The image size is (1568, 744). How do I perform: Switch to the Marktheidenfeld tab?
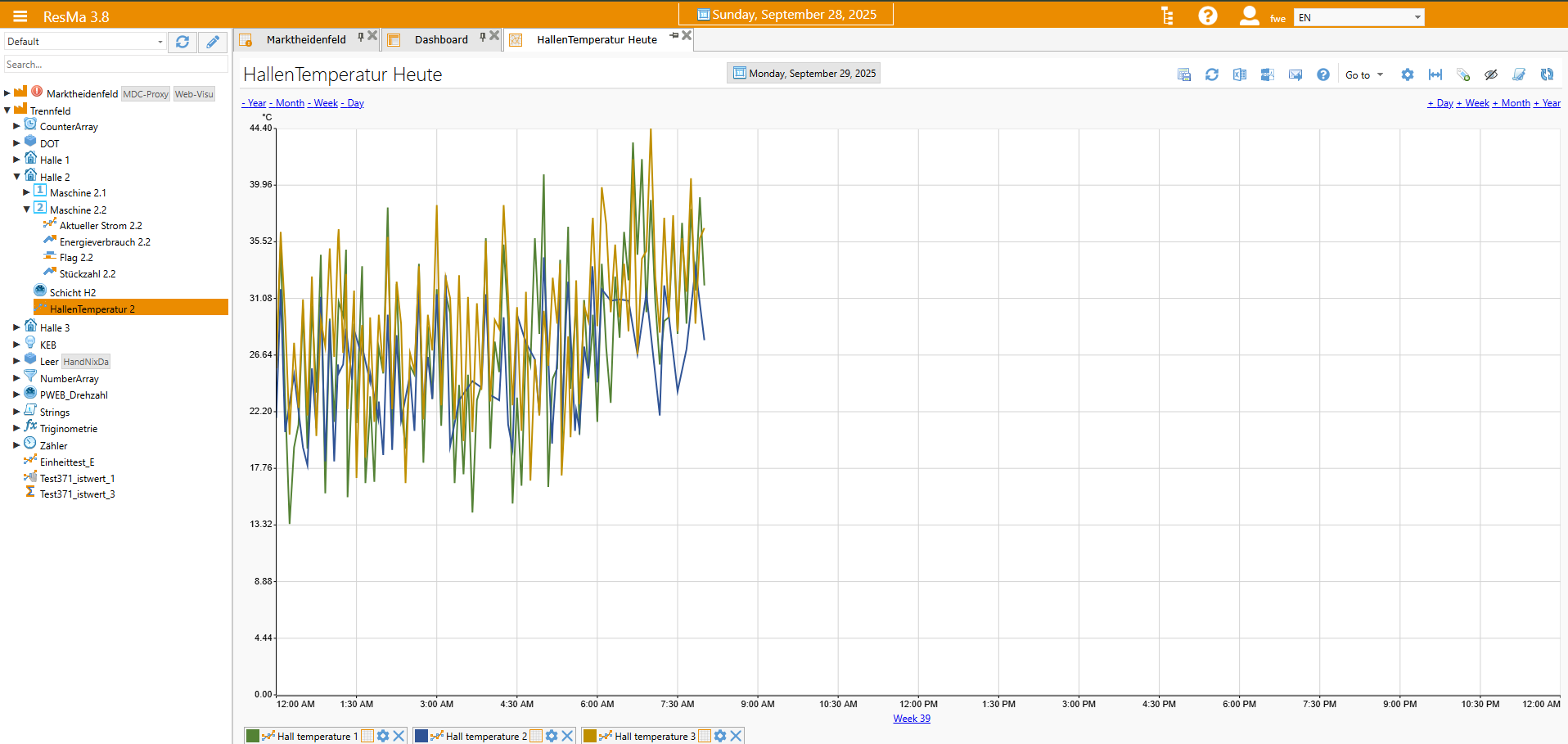[x=305, y=39]
